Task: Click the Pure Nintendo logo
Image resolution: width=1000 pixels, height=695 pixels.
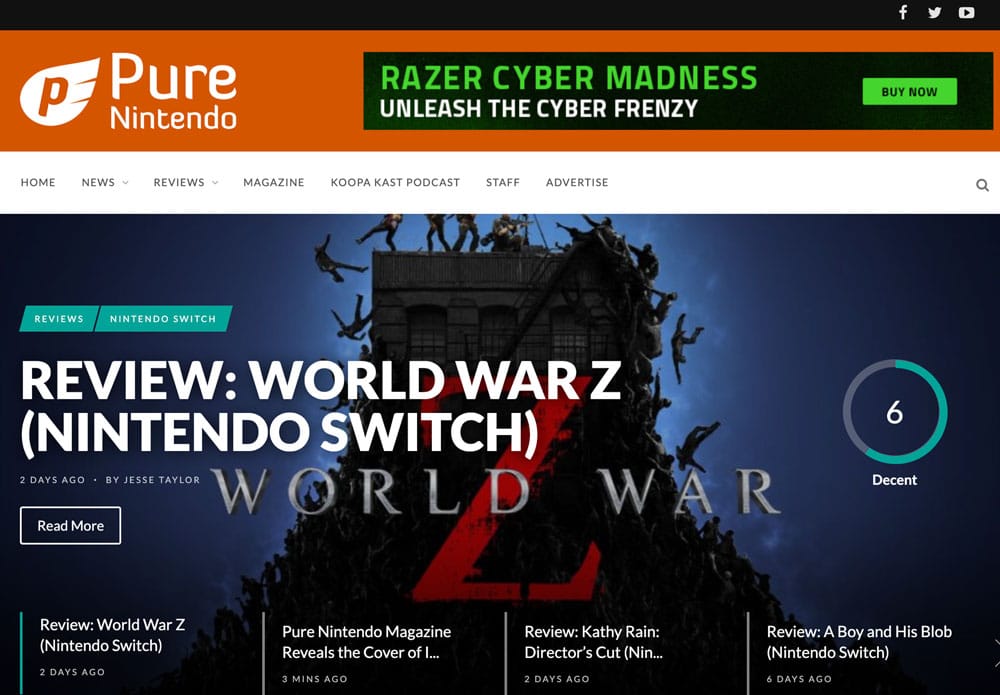Action: (128, 91)
